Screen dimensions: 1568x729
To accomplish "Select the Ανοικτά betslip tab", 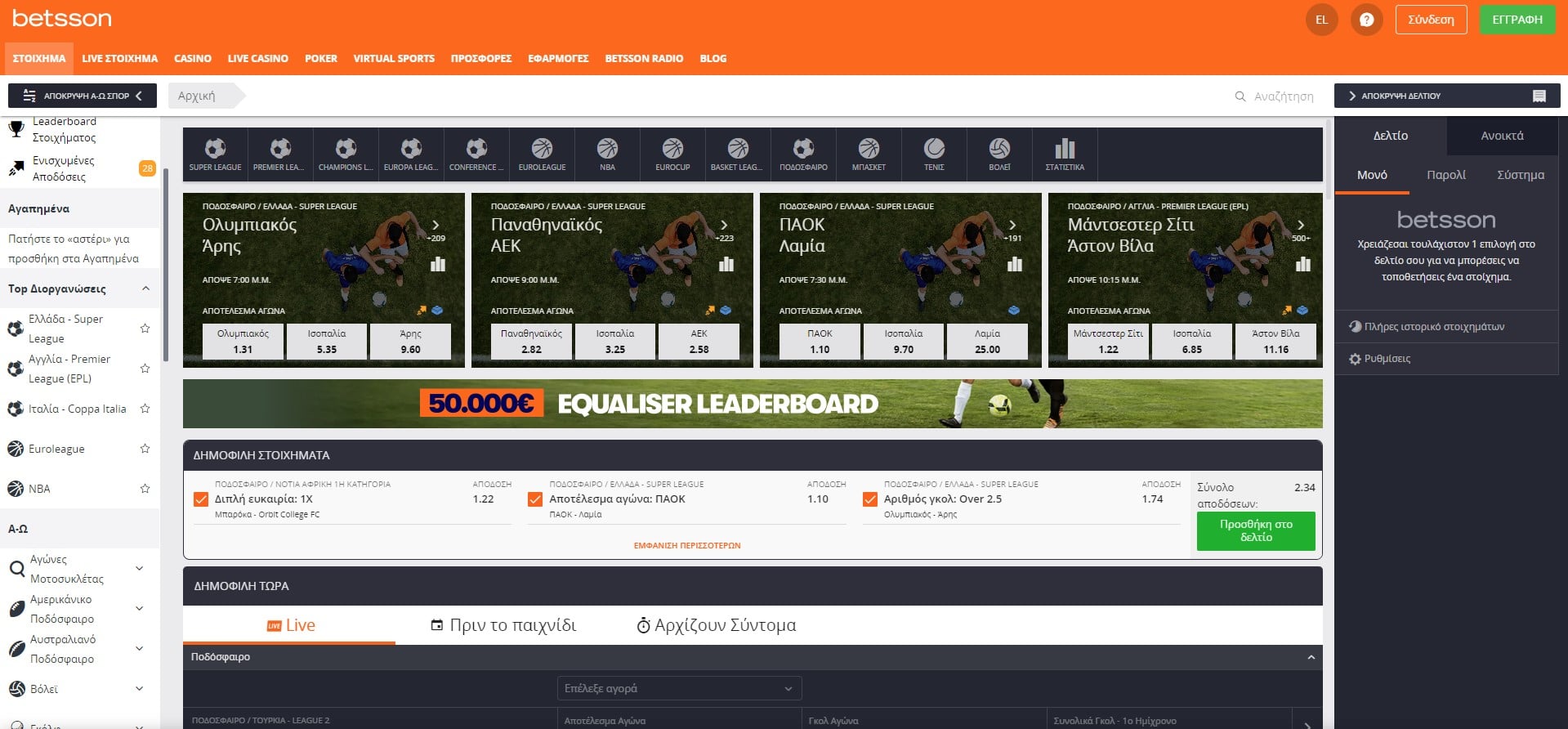I will pyautogui.click(x=1503, y=136).
